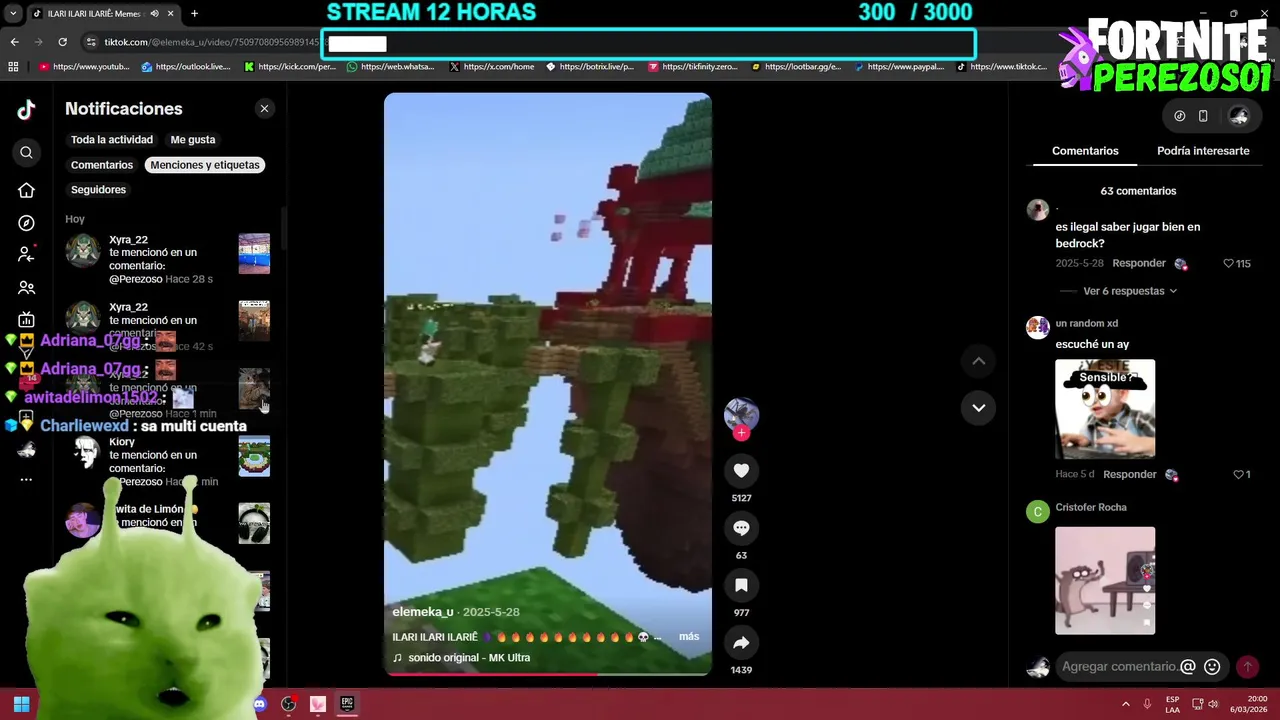Open the Following icon in the sidebar
The image size is (1280, 720).
26,255
